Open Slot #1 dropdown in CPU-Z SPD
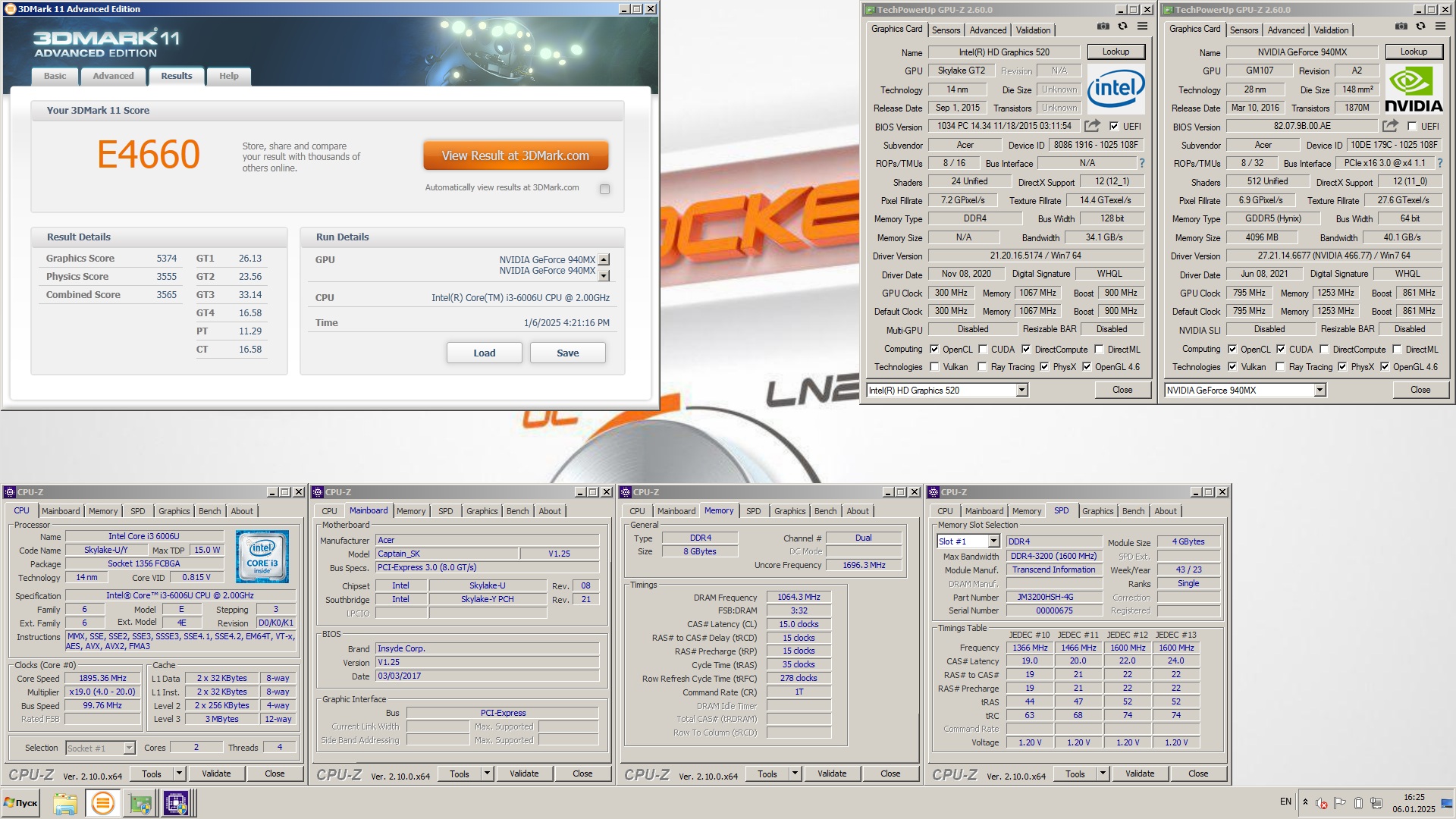The height and width of the screenshot is (819, 1456). click(x=968, y=541)
